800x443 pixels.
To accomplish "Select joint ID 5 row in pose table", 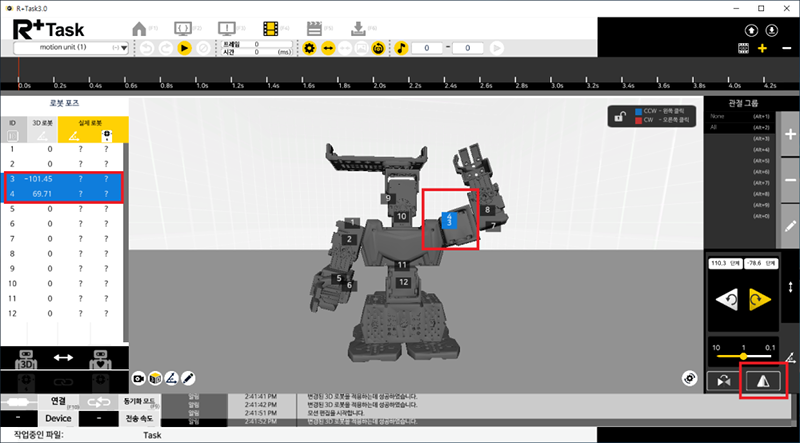I will (62, 209).
